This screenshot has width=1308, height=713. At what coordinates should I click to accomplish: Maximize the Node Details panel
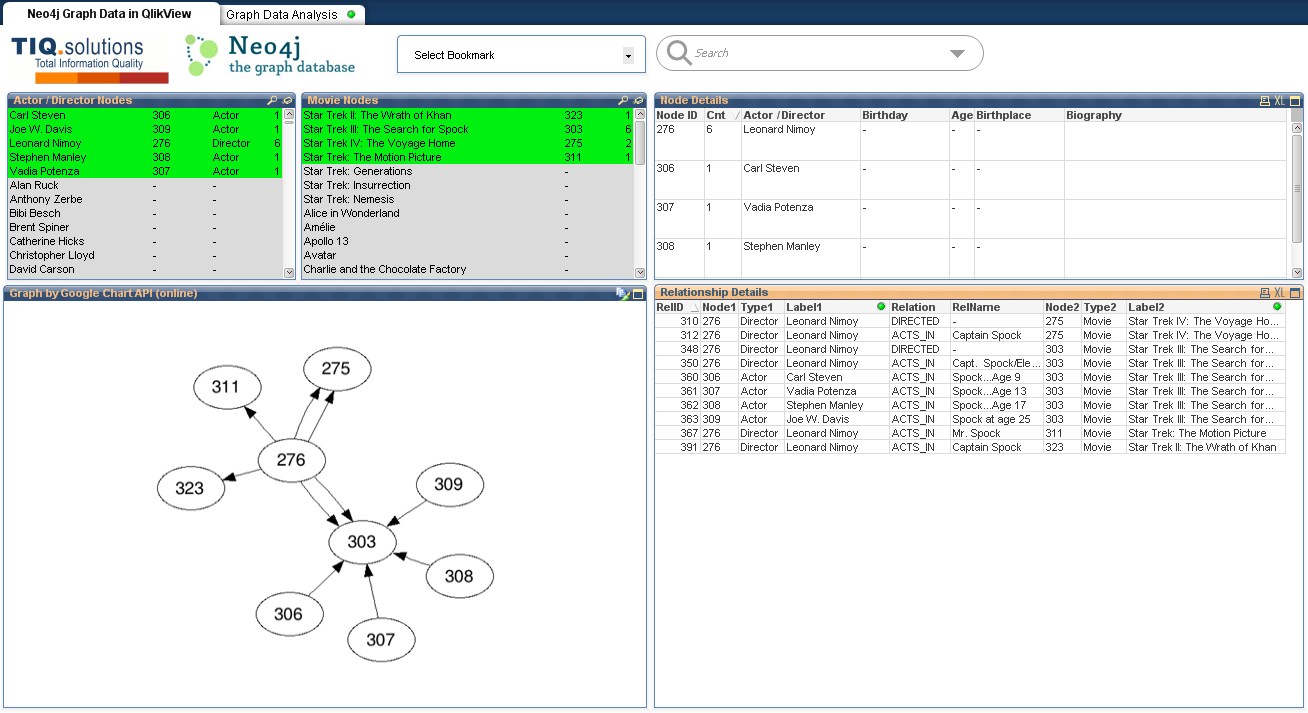coord(1295,101)
